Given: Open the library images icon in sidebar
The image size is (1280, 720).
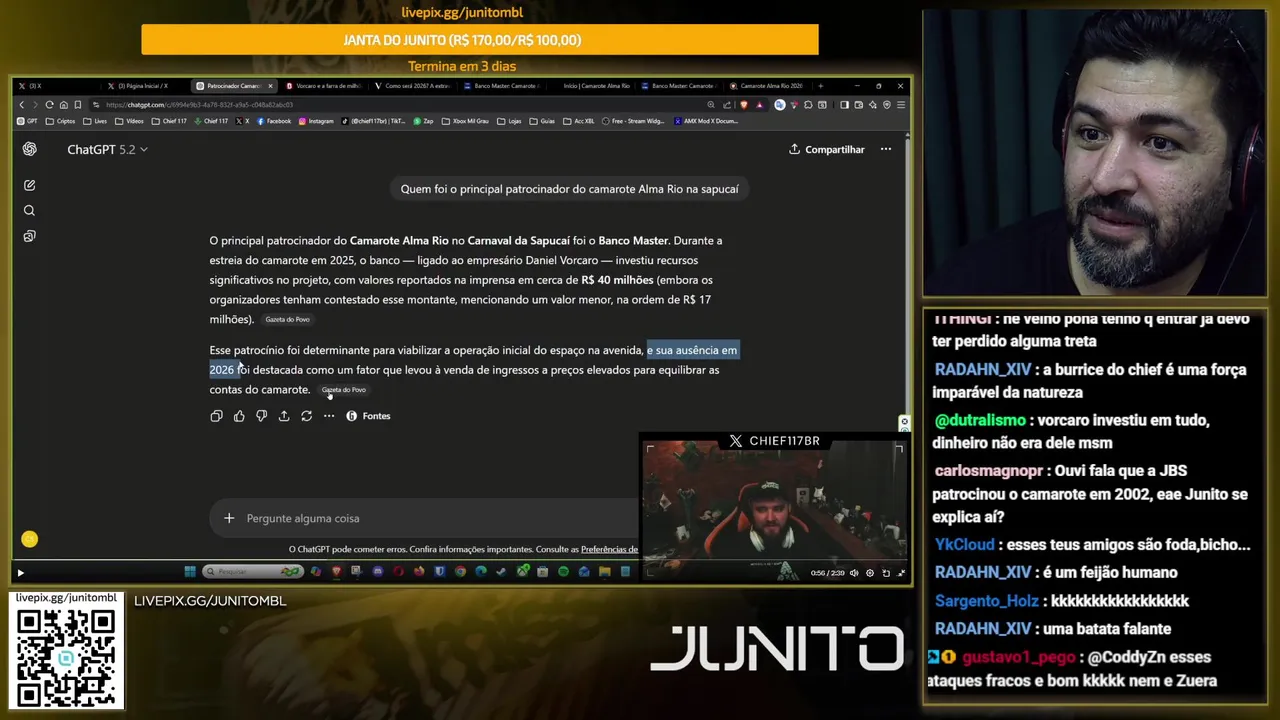Looking at the screenshot, I should pyautogui.click(x=29, y=236).
